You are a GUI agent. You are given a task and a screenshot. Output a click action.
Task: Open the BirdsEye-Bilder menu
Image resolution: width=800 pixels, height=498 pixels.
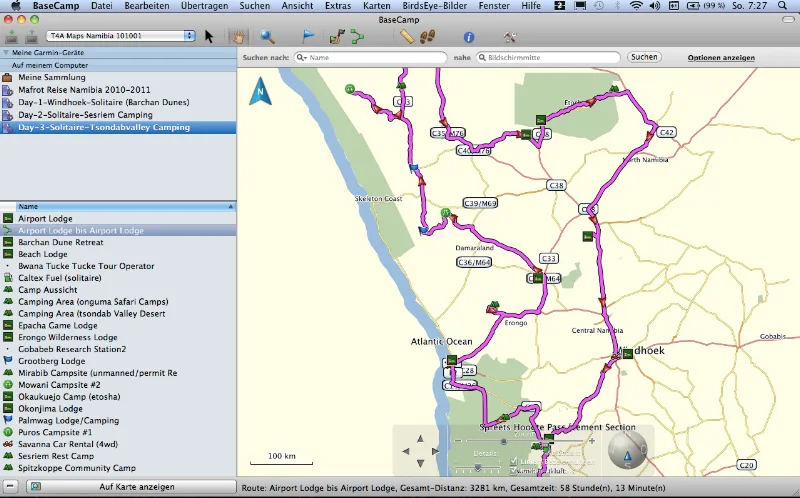[435, 6]
